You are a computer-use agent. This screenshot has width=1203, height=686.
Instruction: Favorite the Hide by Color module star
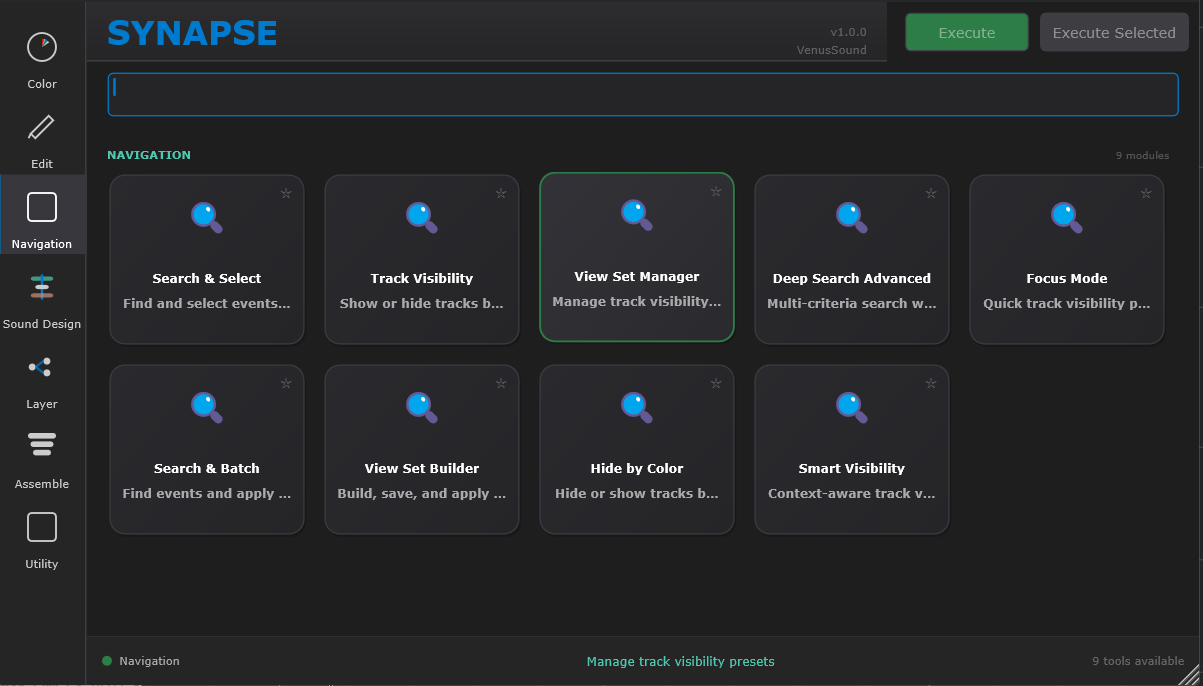click(x=716, y=383)
